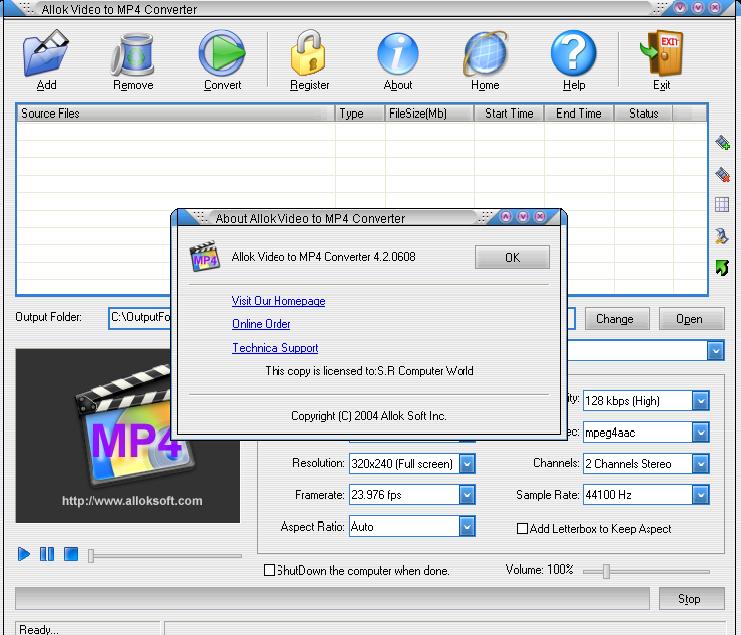Viewport: 741px width, 635px height.
Task: Click the Volume slider handle
Action: pyautogui.click(x=606, y=571)
